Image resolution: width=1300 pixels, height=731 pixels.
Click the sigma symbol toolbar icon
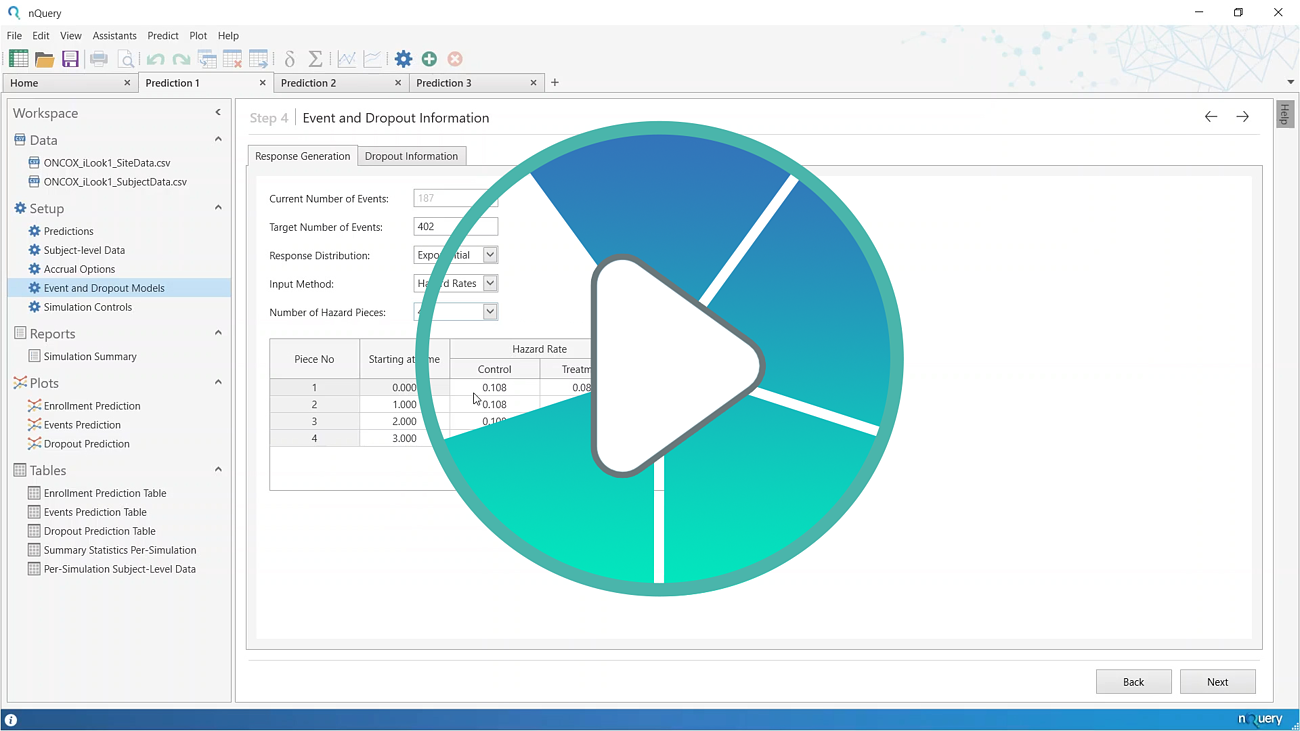pos(315,59)
